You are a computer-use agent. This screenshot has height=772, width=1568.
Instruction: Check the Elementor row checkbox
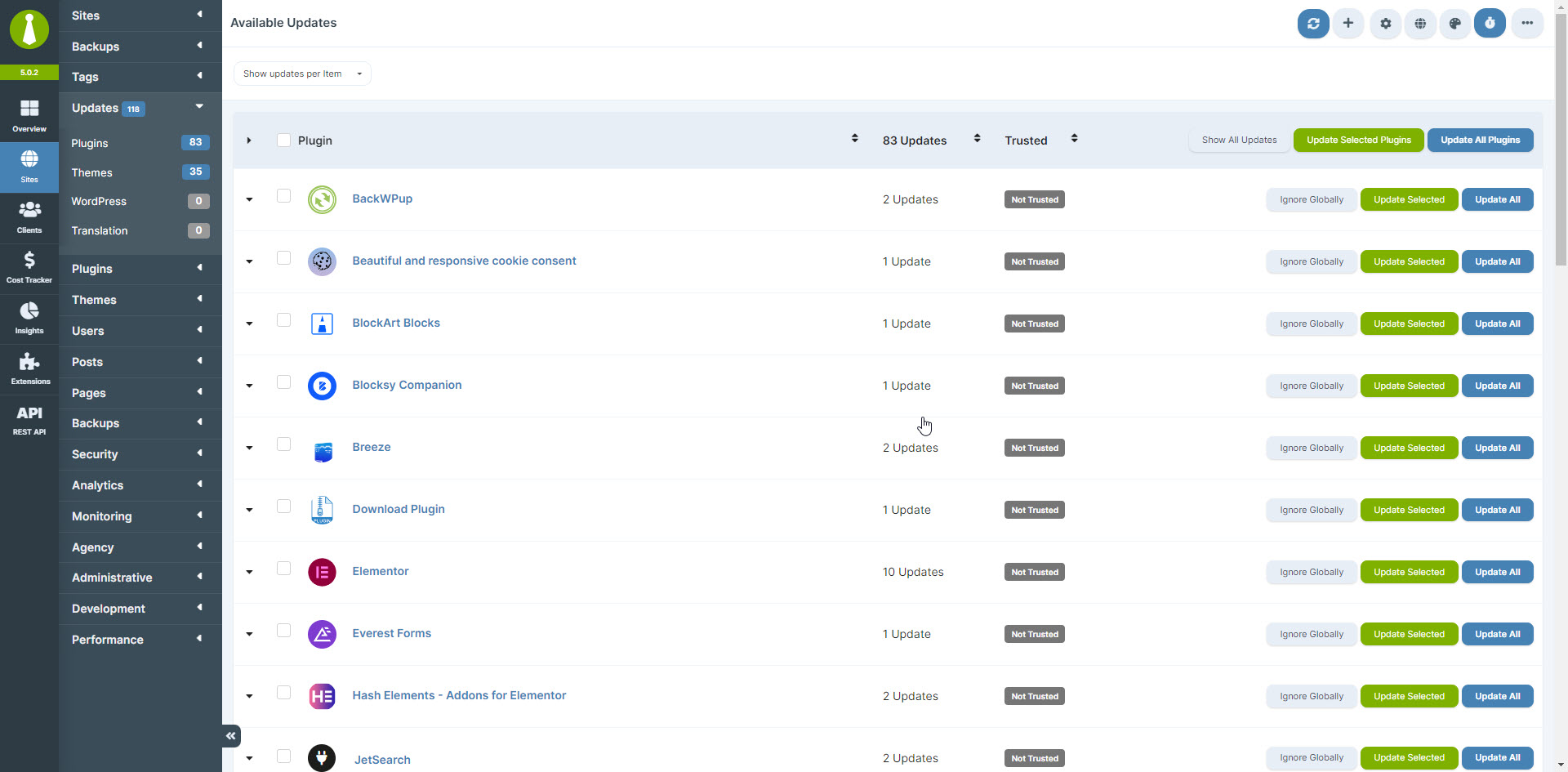[x=283, y=569]
